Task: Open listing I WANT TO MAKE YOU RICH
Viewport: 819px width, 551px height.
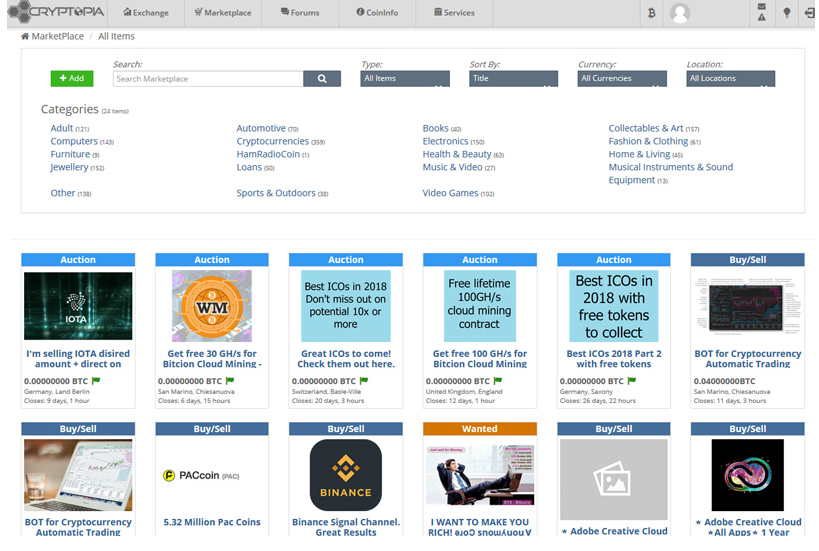Action: pyautogui.click(x=479, y=526)
